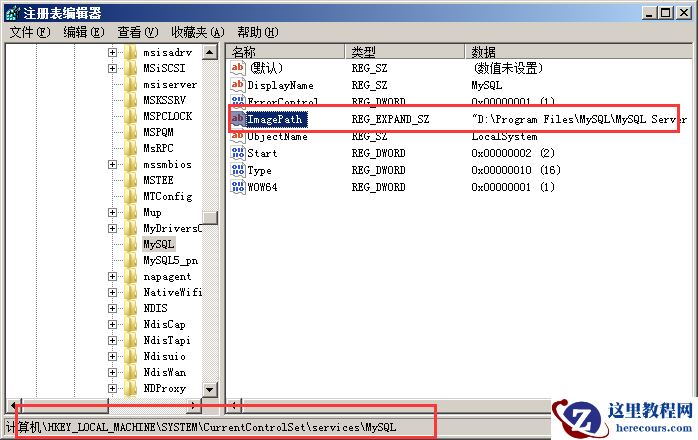Viewport: 698px width, 440px height.
Task: Click the REG_EXPAND_SZ type cell
Action: 390,119
